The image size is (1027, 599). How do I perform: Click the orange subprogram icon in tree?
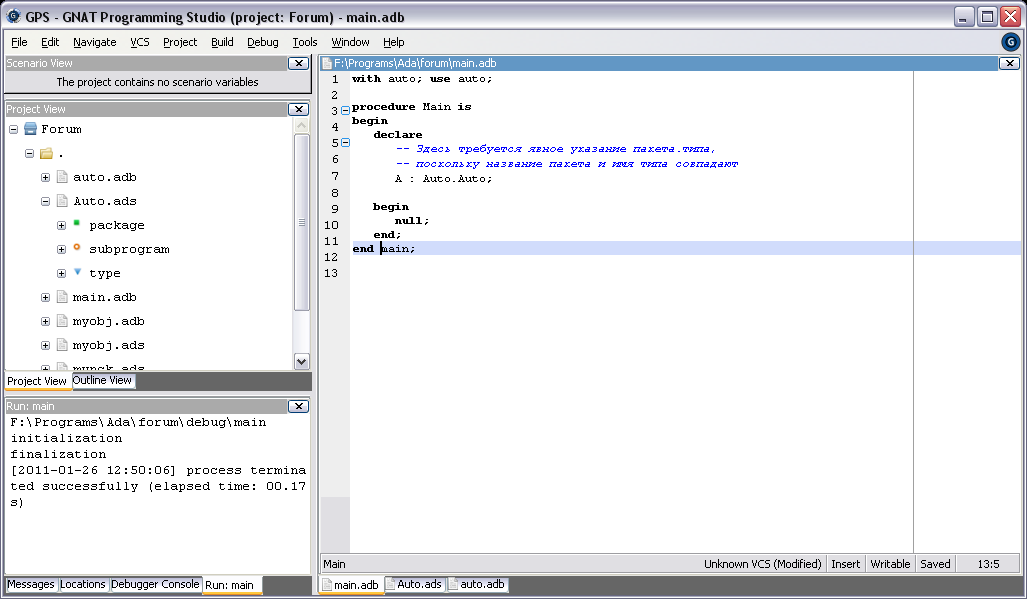pyautogui.click(x=76, y=248)
